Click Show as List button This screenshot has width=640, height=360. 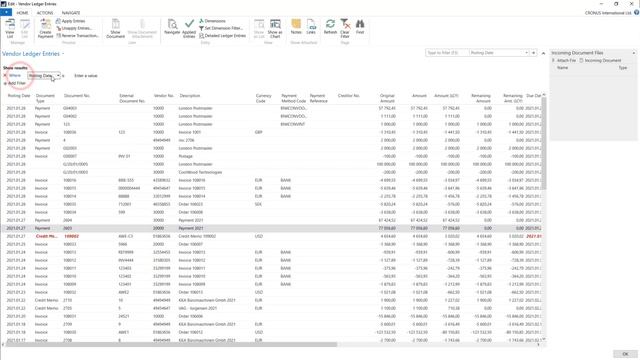tap(259, 28)
